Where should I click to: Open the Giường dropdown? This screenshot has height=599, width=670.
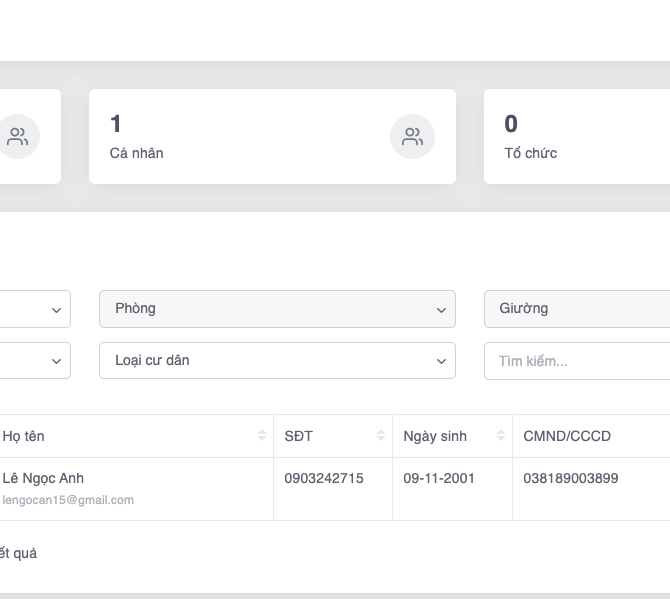pos(576,309)
